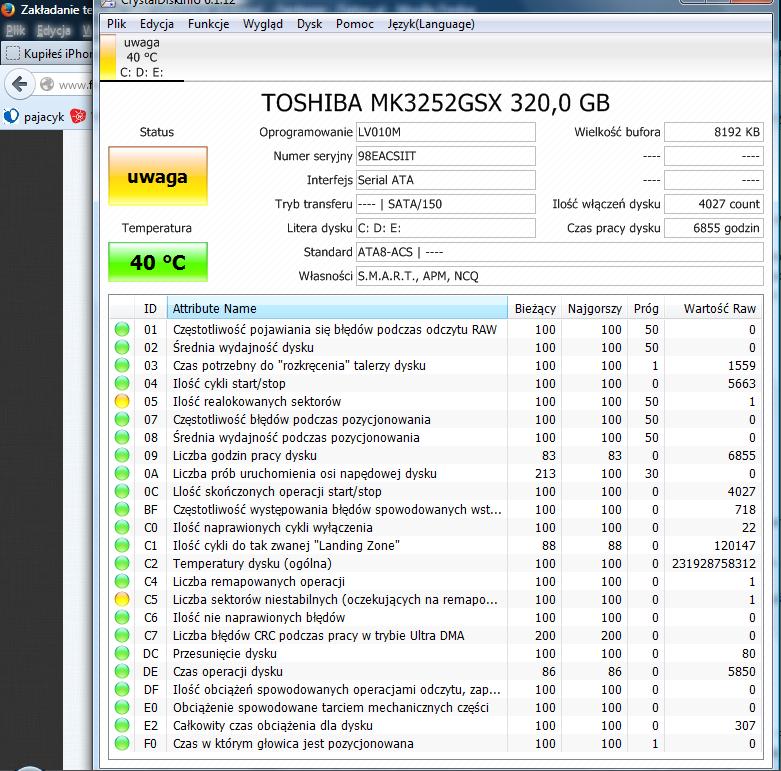The height and width of the screenshot is (771, 781).
Task: Click the green status icon of row 07
Action: 122,419
